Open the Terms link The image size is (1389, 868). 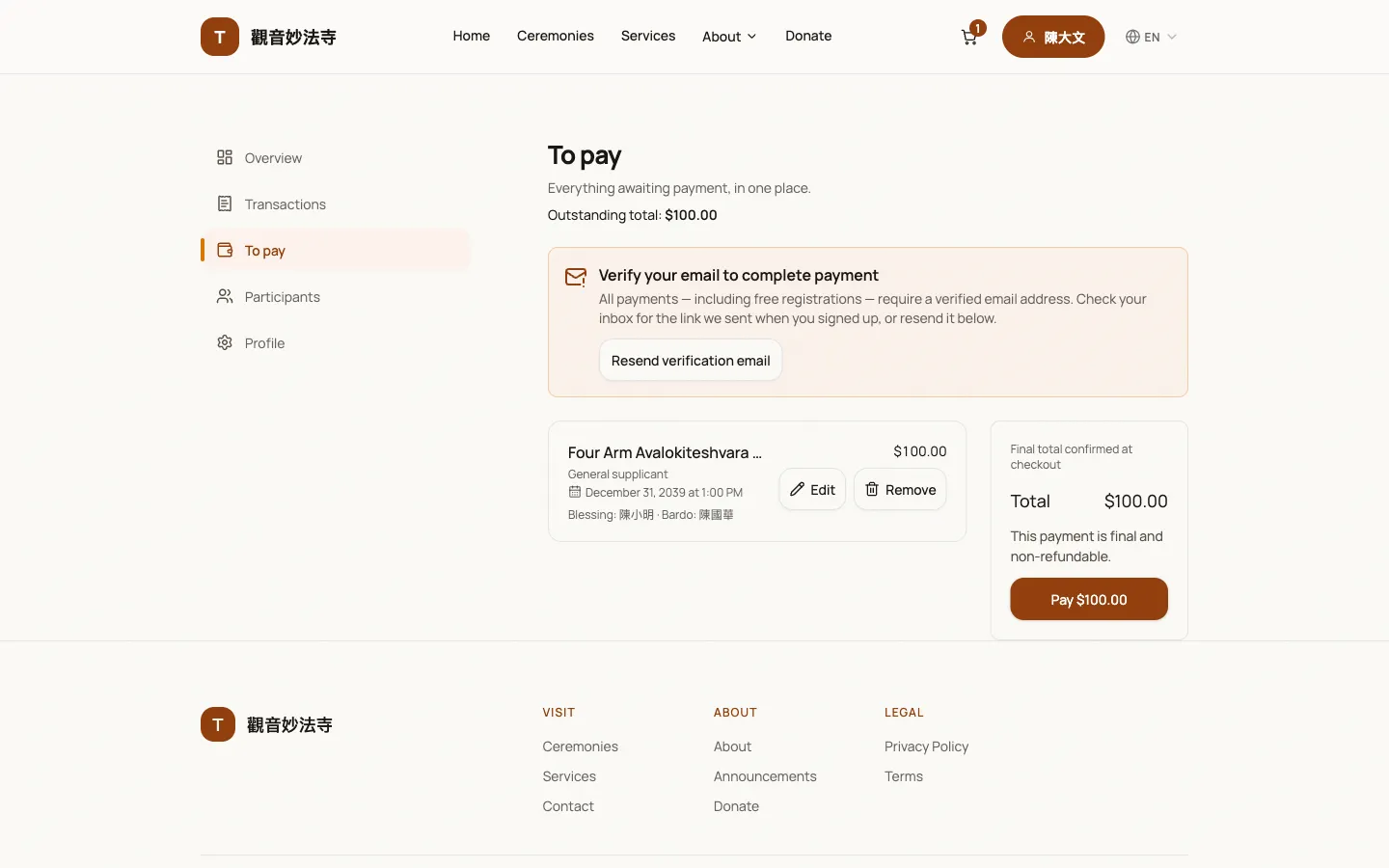pos(904,776)
